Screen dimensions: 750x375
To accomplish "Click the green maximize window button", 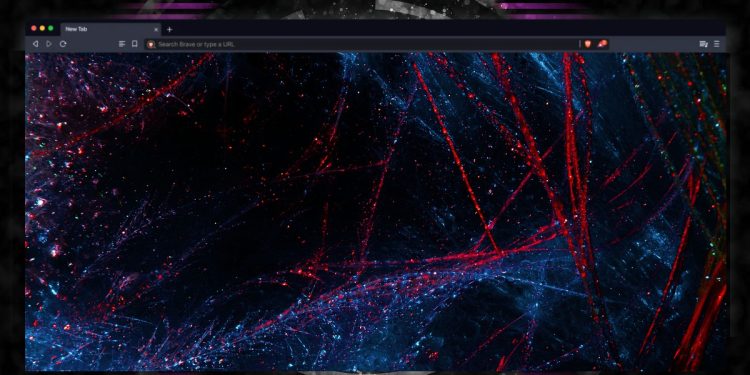I will coord(51,29).
